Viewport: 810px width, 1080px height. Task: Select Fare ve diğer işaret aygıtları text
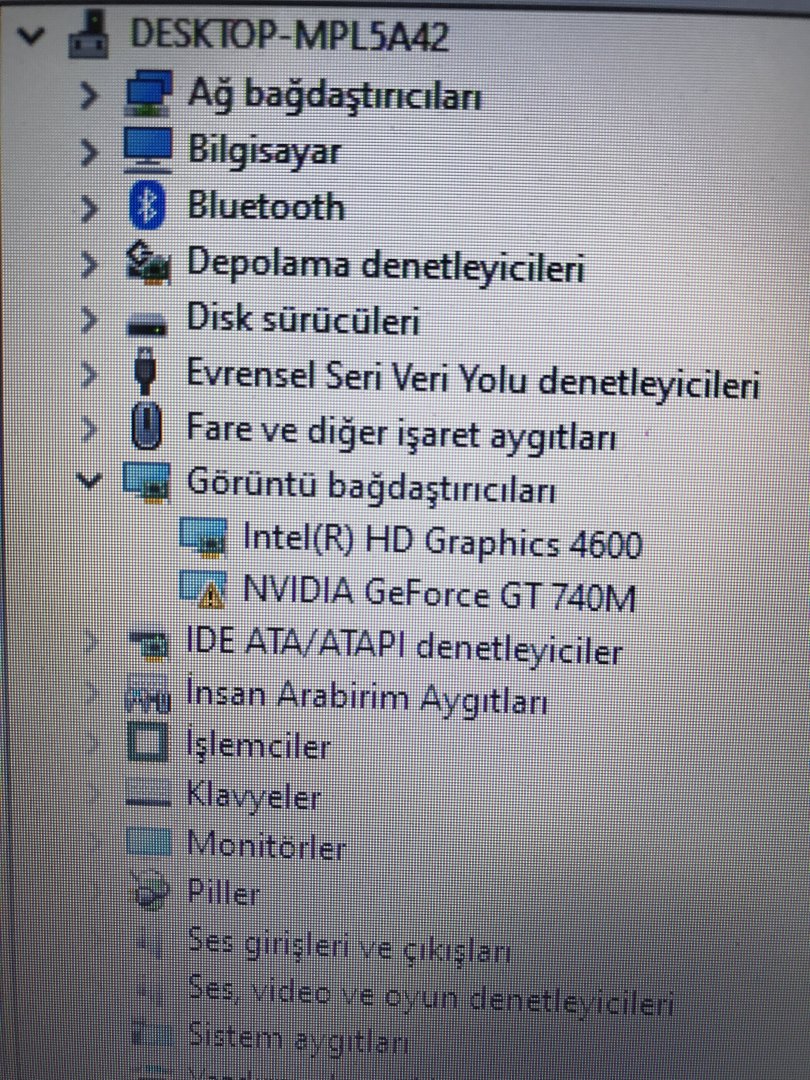pos(402,433)
